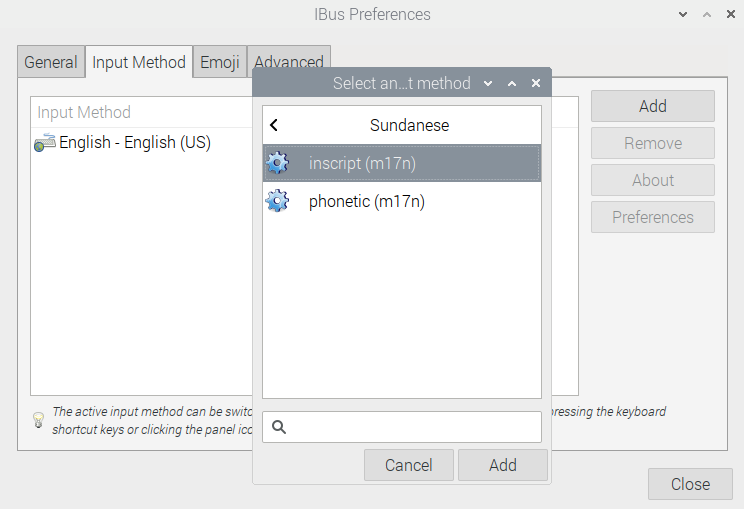744x509 pixels.
Task: Minimize the input method selection dialog
Action: point(488,84)
